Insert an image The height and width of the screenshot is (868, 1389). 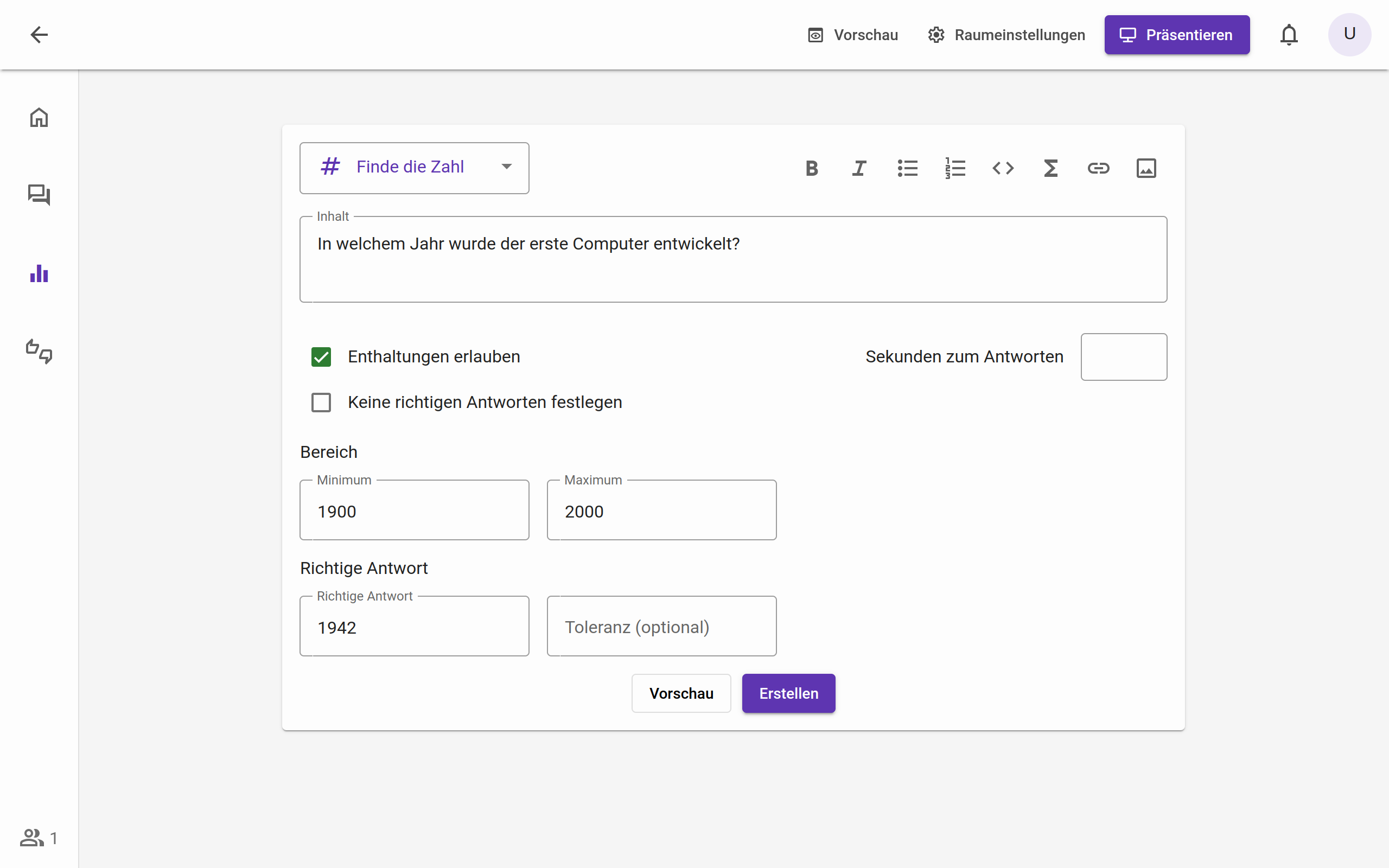coord(1146,168)
